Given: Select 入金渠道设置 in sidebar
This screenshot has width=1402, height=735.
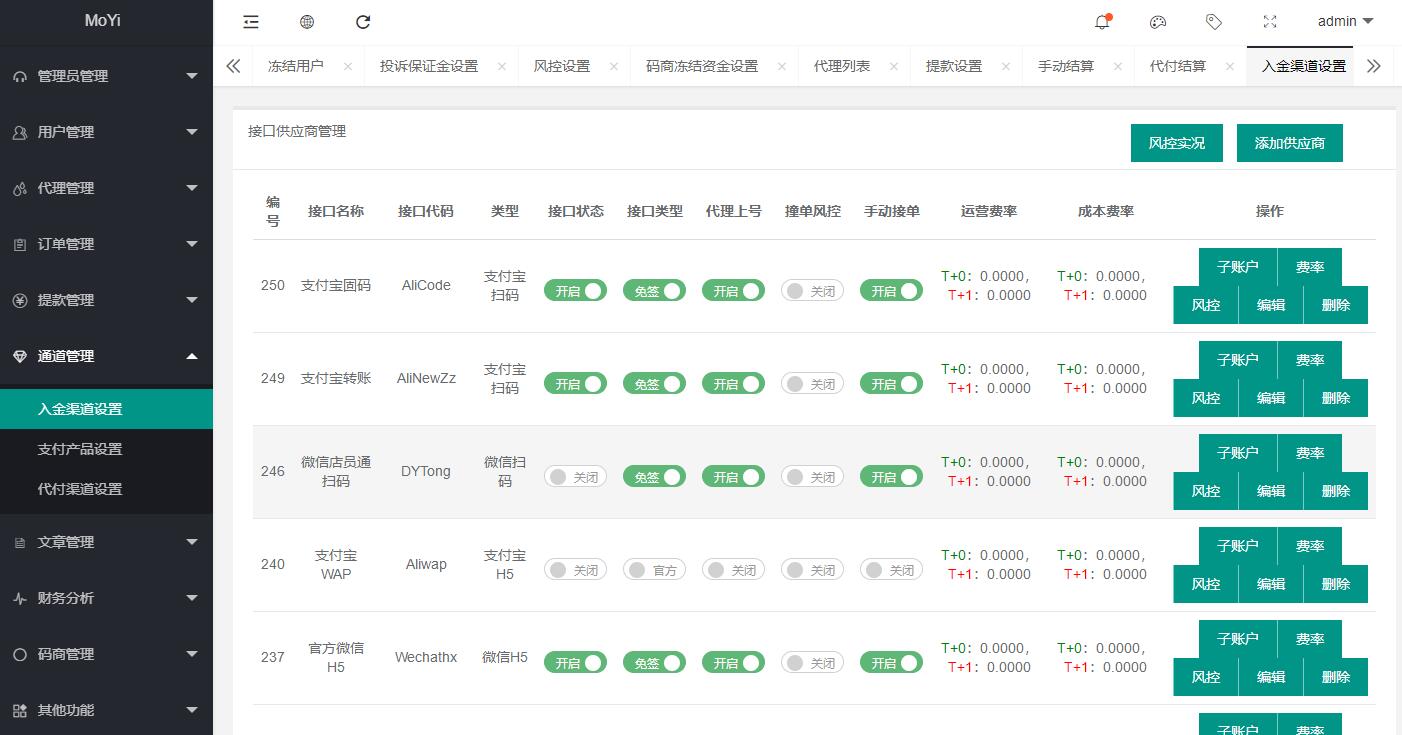Looking at the screenshot, I should point(106,409).
